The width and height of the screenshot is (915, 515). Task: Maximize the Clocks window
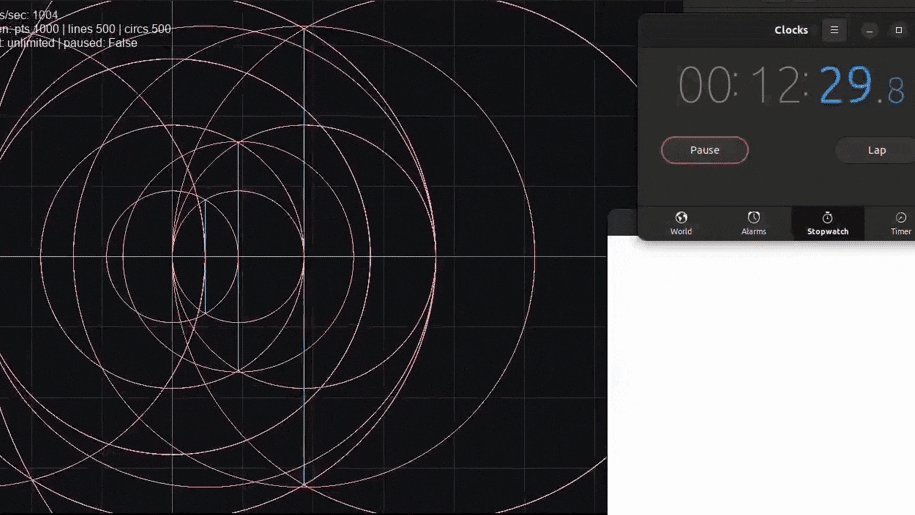point(898,30)
